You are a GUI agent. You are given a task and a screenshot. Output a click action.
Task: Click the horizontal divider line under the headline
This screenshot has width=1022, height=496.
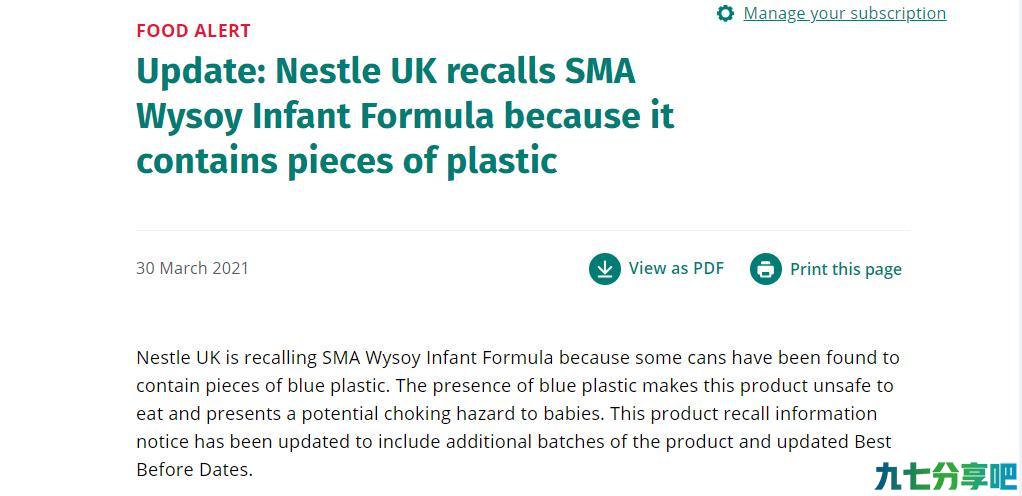(x=523, y=230)
